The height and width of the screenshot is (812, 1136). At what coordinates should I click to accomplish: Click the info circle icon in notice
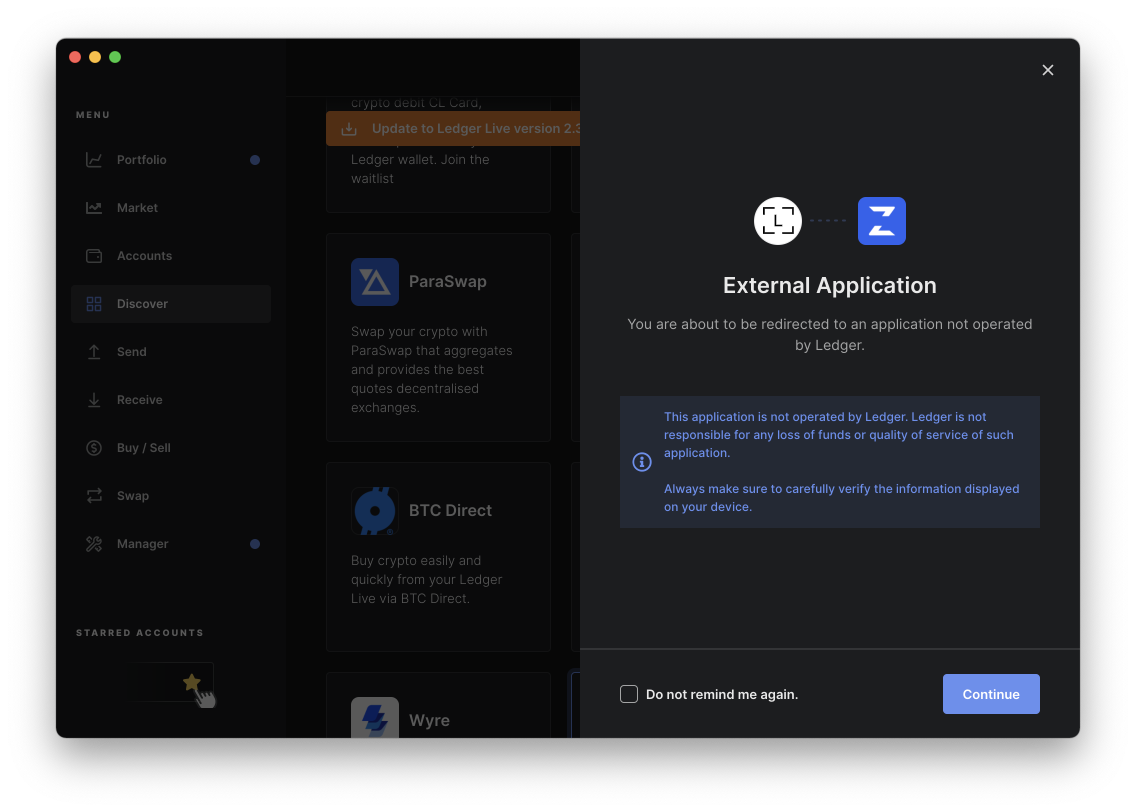pyautogui.click(x=642, y=461)
